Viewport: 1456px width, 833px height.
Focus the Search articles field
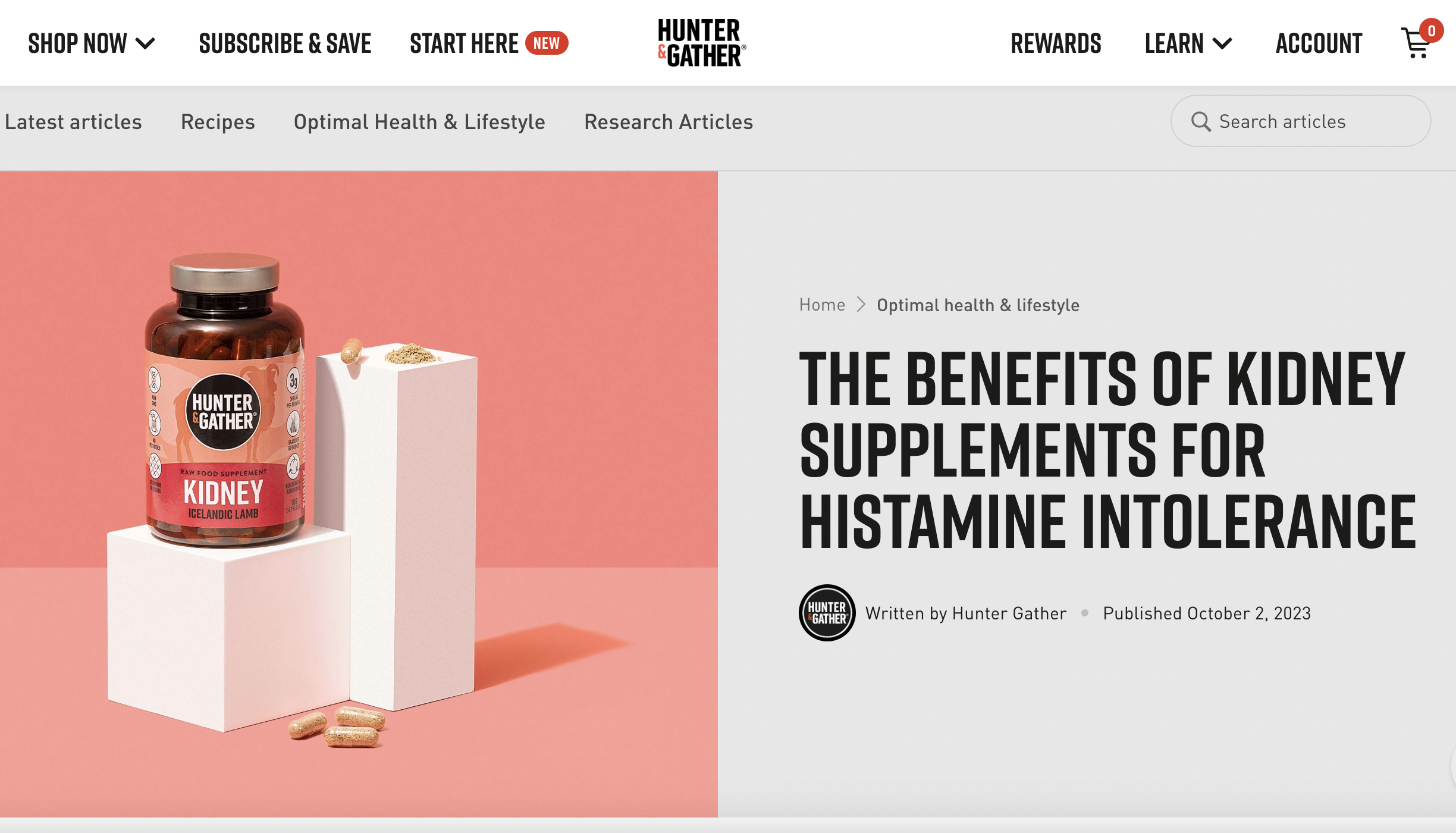[1301, 121]
